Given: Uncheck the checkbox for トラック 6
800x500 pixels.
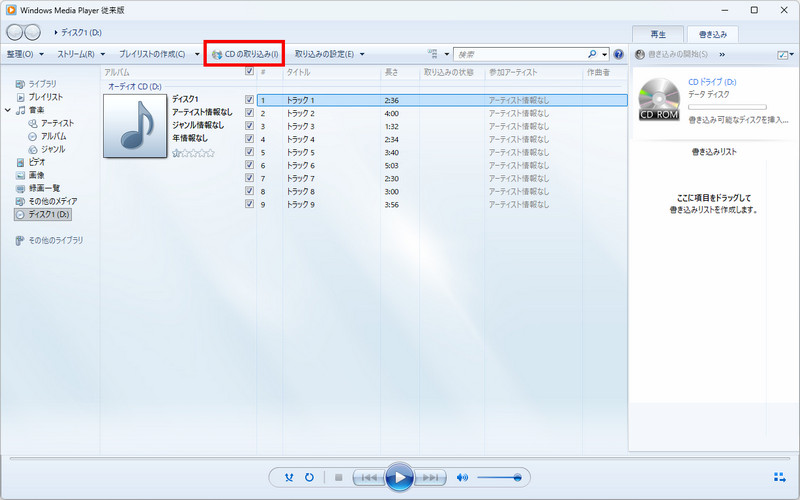Looking at the screenshot, I should click(x=249, y=165).
